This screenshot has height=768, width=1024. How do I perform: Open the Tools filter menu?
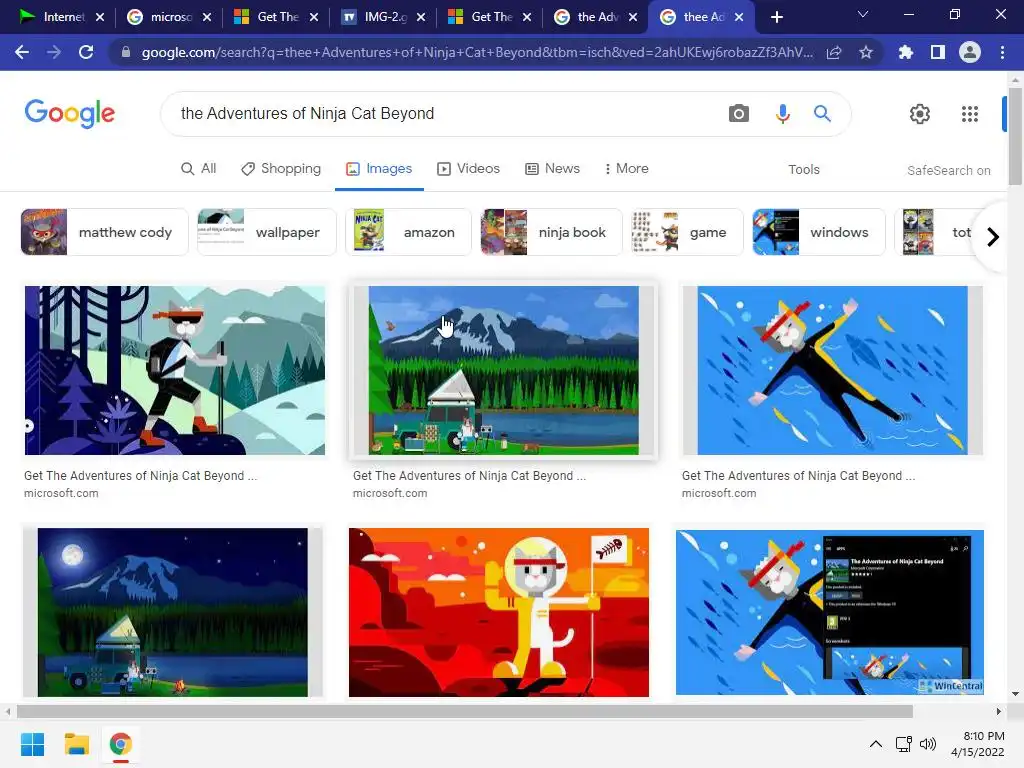click(x=803, y=170)
